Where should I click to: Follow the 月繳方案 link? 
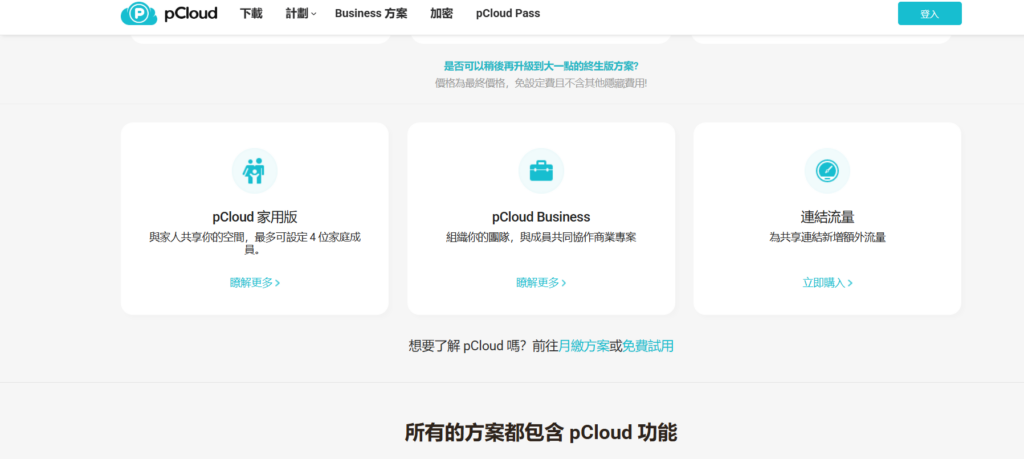583,346
